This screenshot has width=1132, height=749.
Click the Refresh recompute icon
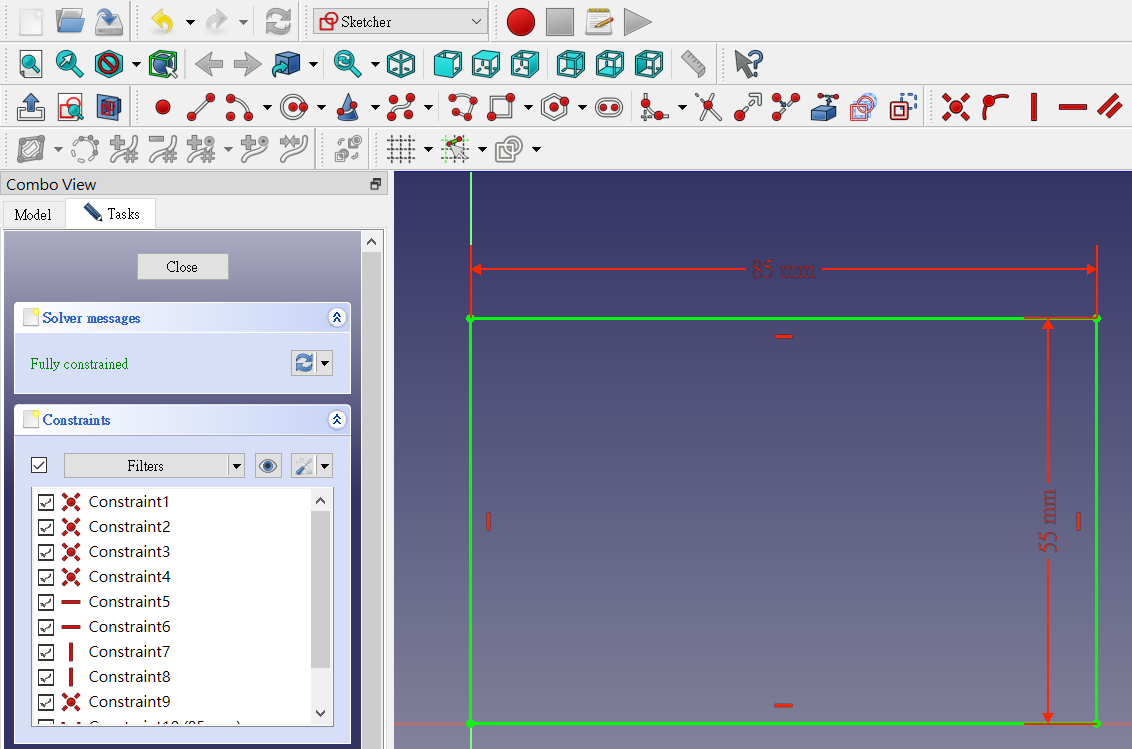point(278,22)
